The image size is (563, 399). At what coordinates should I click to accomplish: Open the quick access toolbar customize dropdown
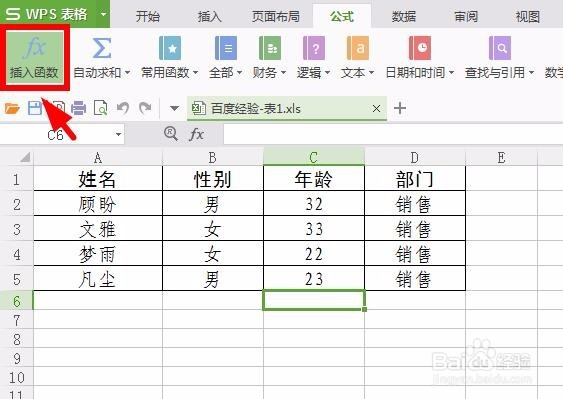pos(175,108)
